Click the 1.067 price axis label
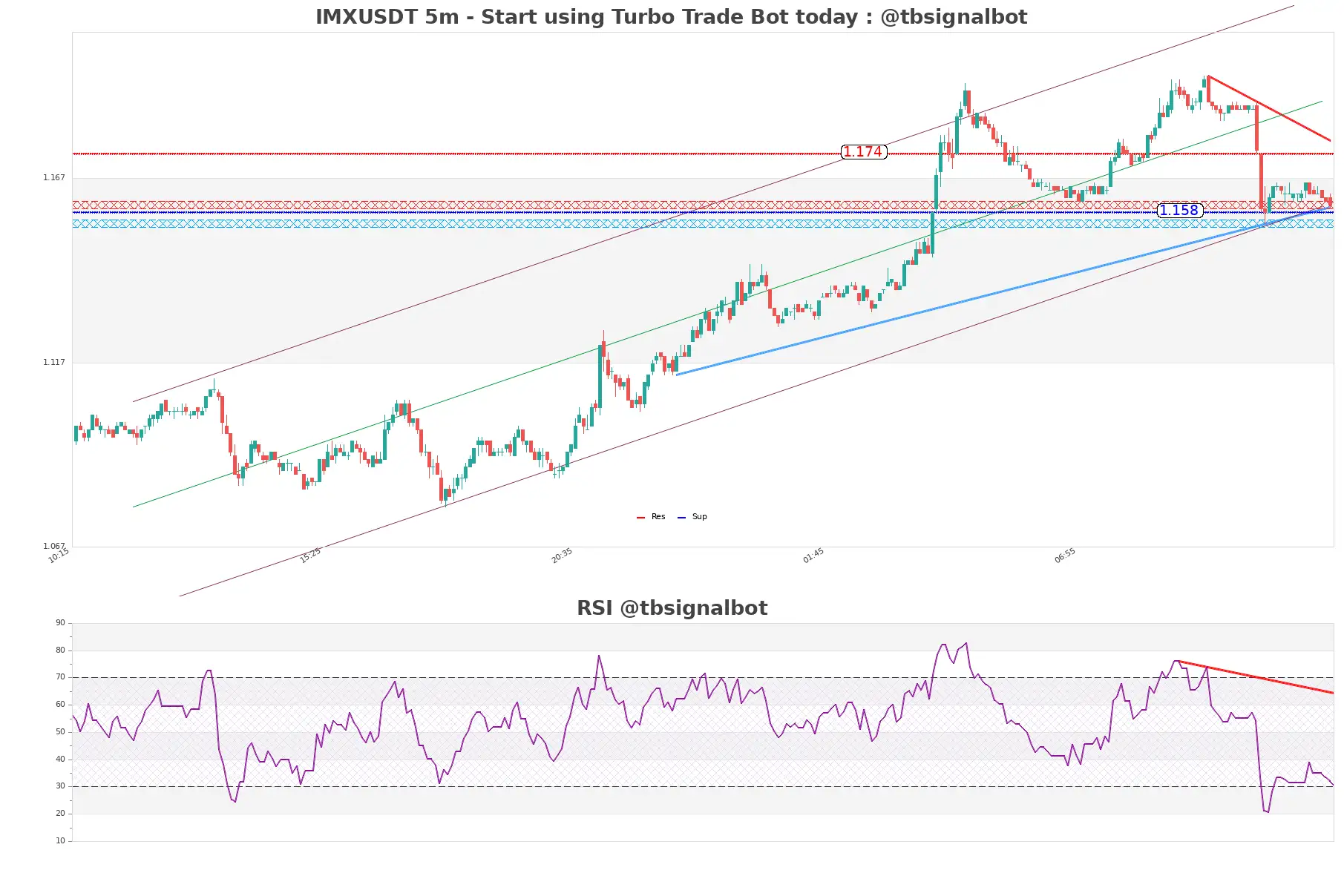Screen dimensions: 1344x896 coord(54,547)
